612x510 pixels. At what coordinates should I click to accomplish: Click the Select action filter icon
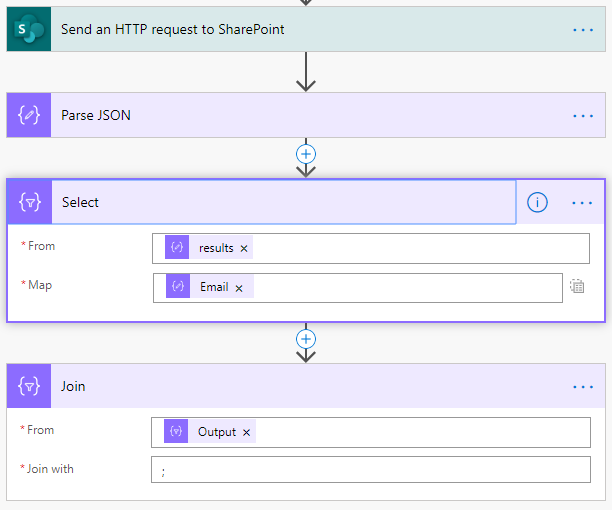pyautogui.click(x=30, y=202)
